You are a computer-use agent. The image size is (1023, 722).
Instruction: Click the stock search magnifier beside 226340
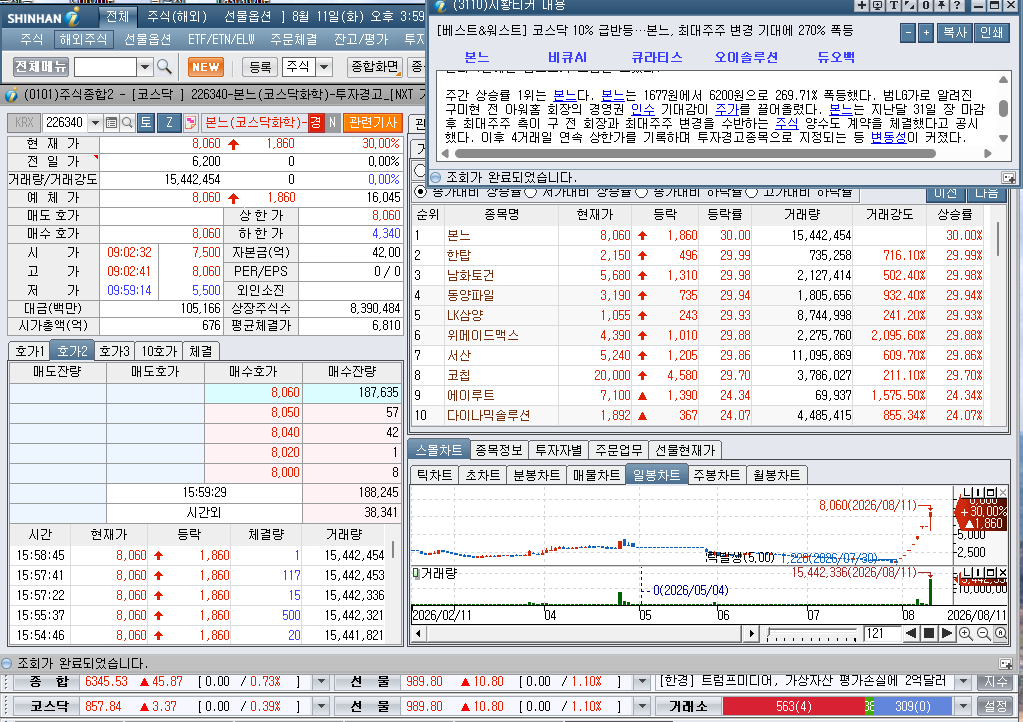[127, 123]
